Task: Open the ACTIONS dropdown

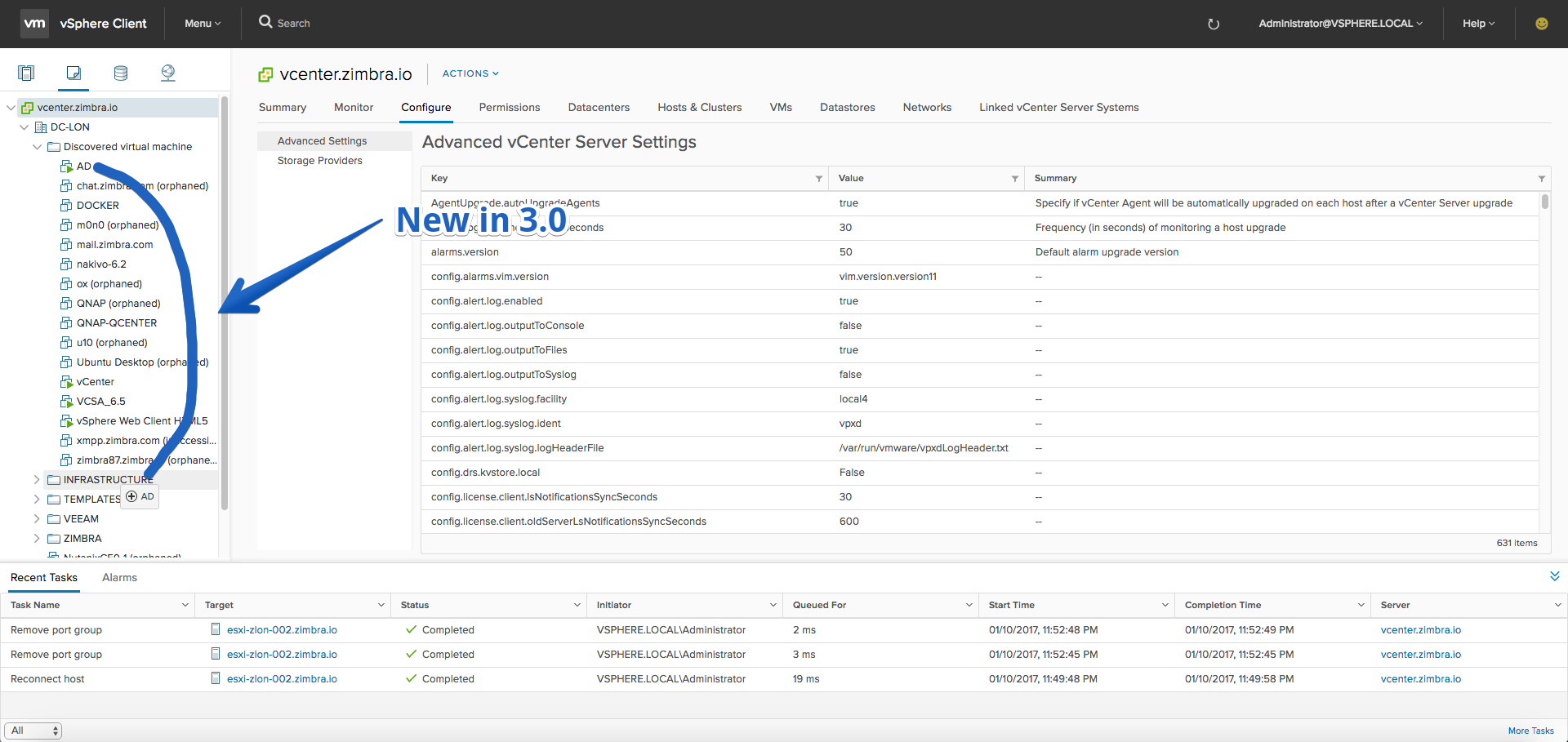Action: click(x=470, y=73)
